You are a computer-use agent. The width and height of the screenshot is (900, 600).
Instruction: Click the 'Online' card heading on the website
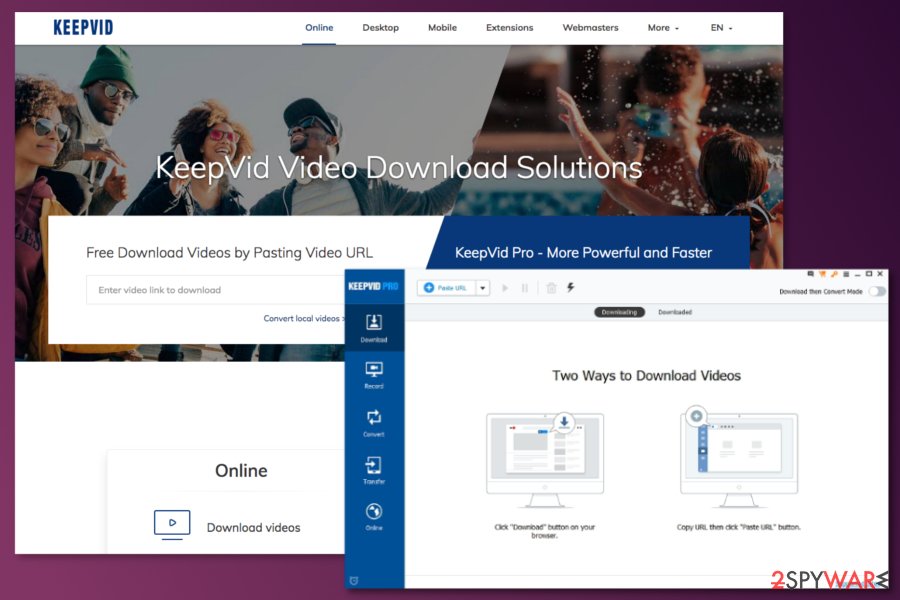[242, 471]
